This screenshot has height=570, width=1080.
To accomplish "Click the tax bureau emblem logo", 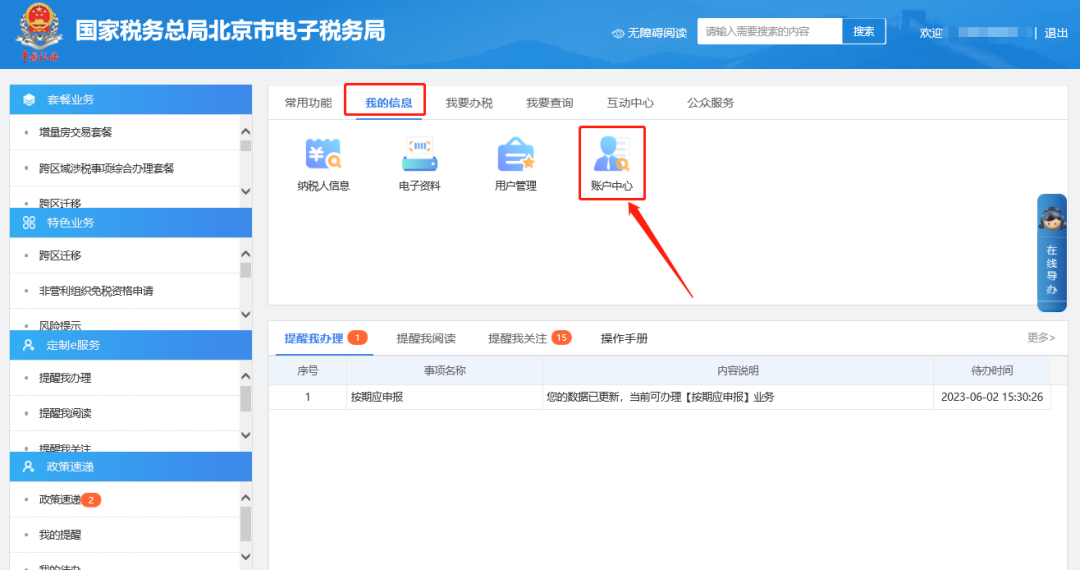I will (x=39, y=31).
